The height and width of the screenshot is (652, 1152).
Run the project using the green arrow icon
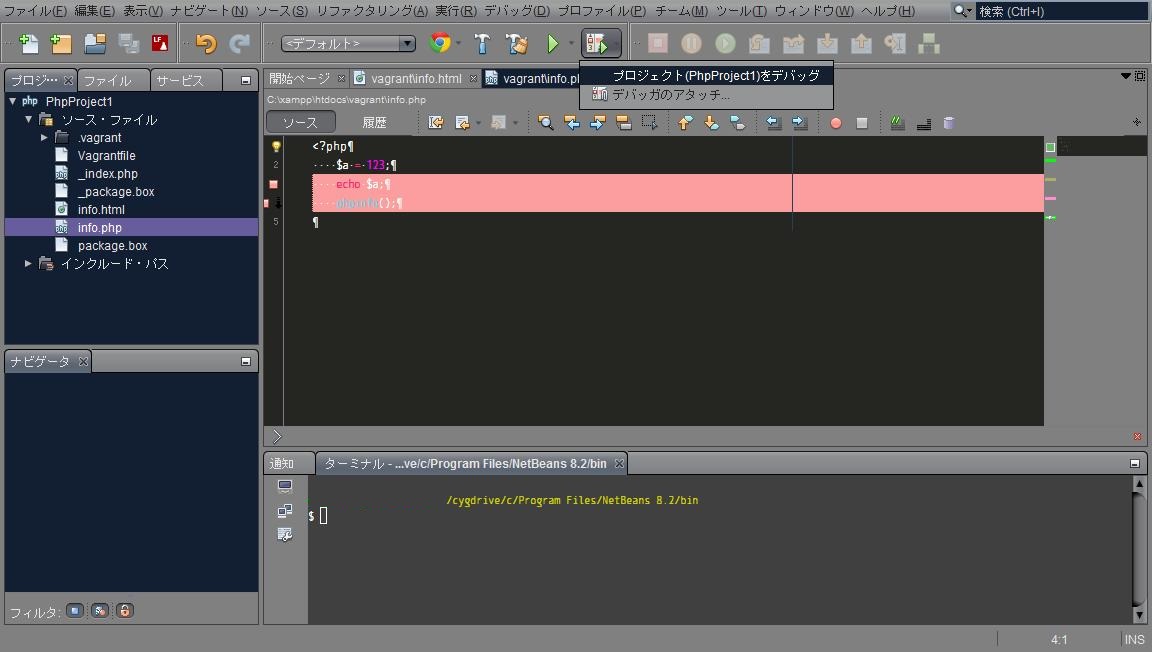pos(555,43)
